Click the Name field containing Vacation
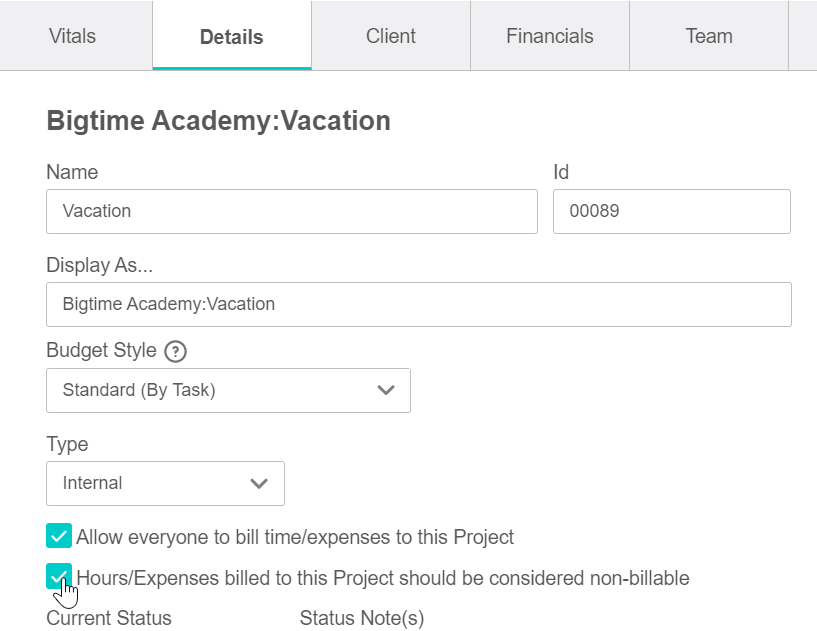 tap(292, 211)
